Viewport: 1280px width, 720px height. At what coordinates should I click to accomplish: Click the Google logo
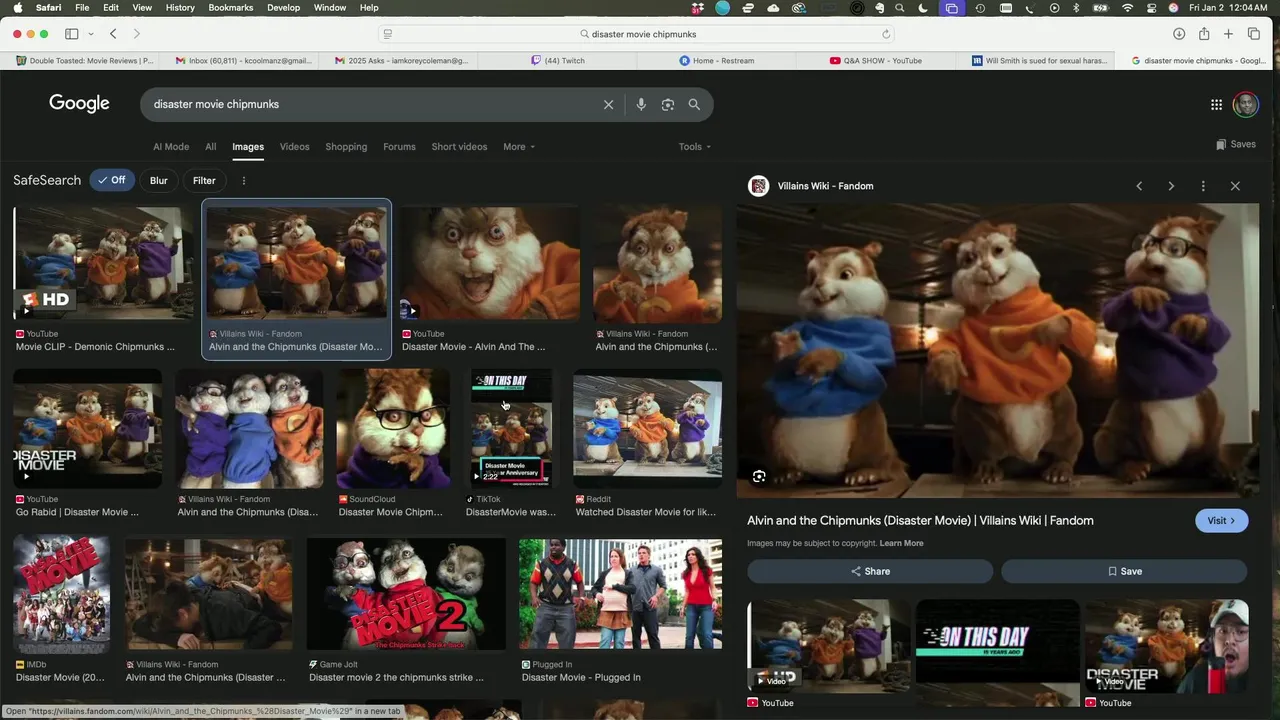(79, 104)
